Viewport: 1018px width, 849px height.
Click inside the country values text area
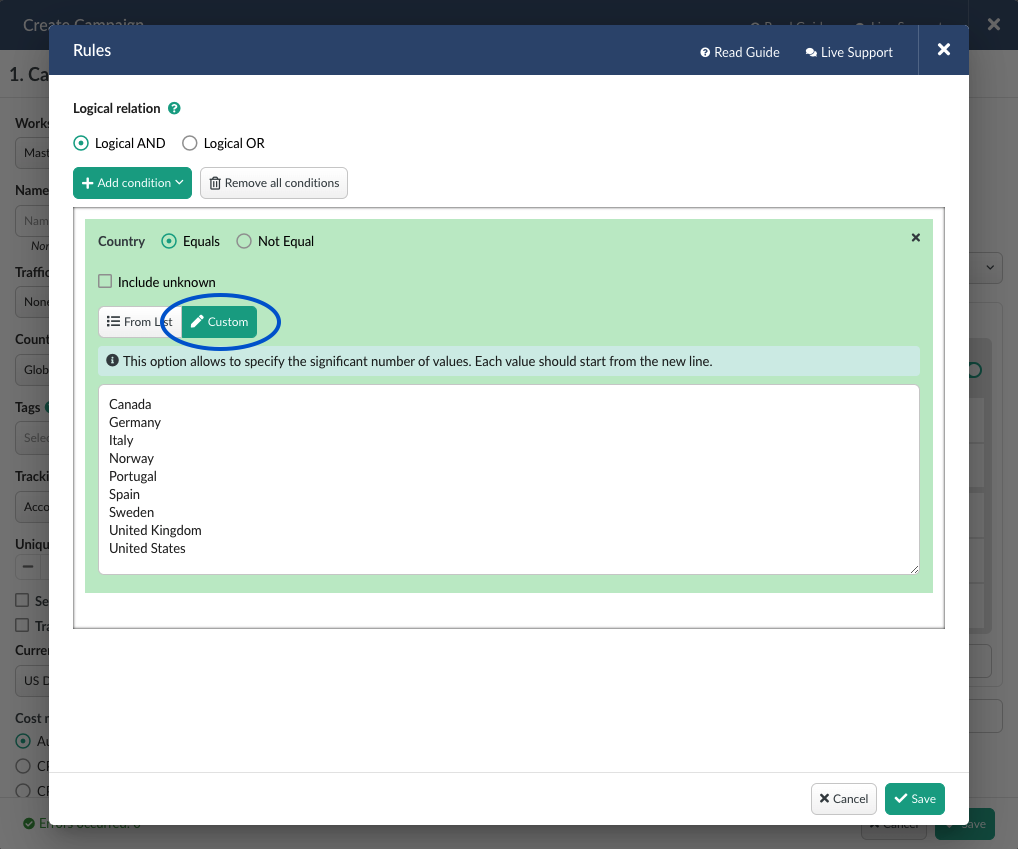(x=509, y=480)
